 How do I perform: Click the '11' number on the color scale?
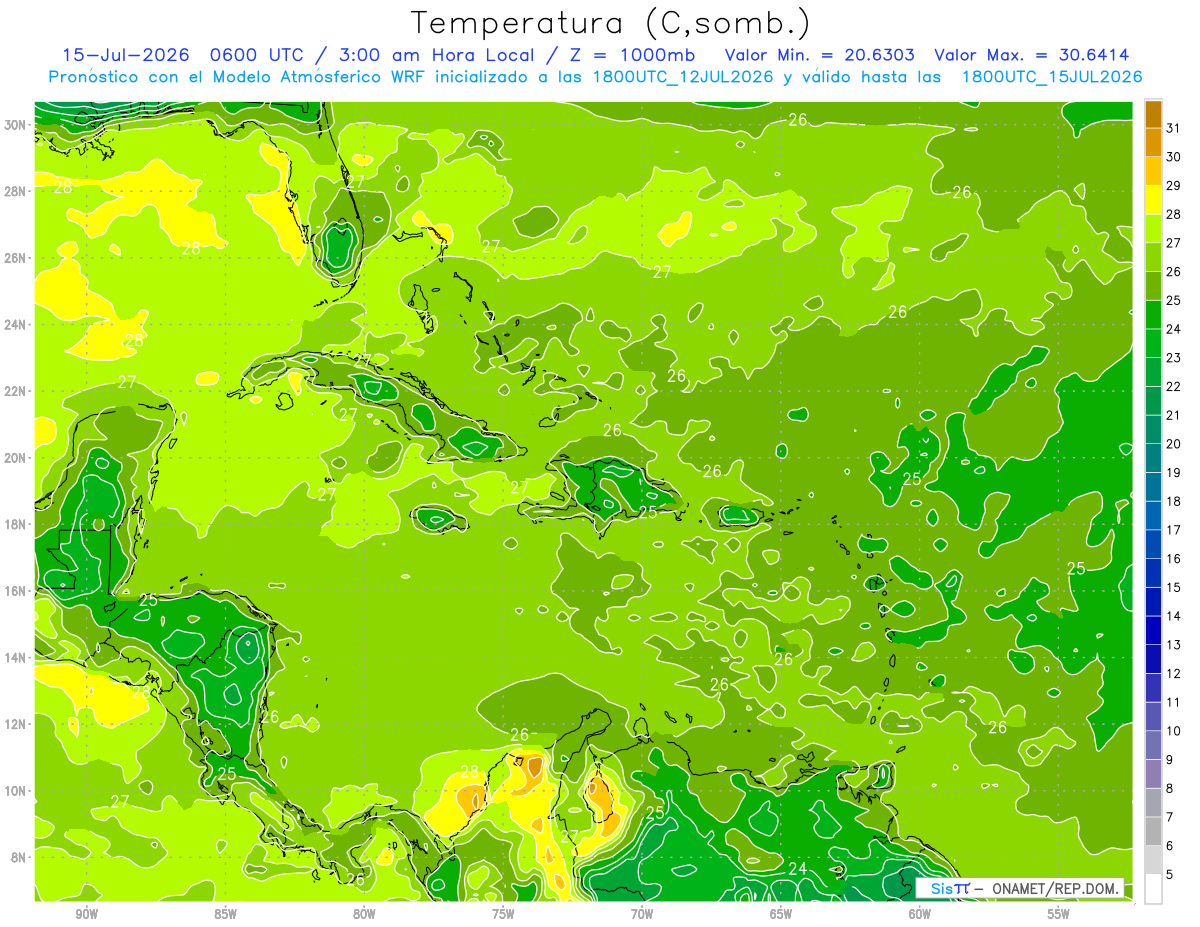[1174, 703]
